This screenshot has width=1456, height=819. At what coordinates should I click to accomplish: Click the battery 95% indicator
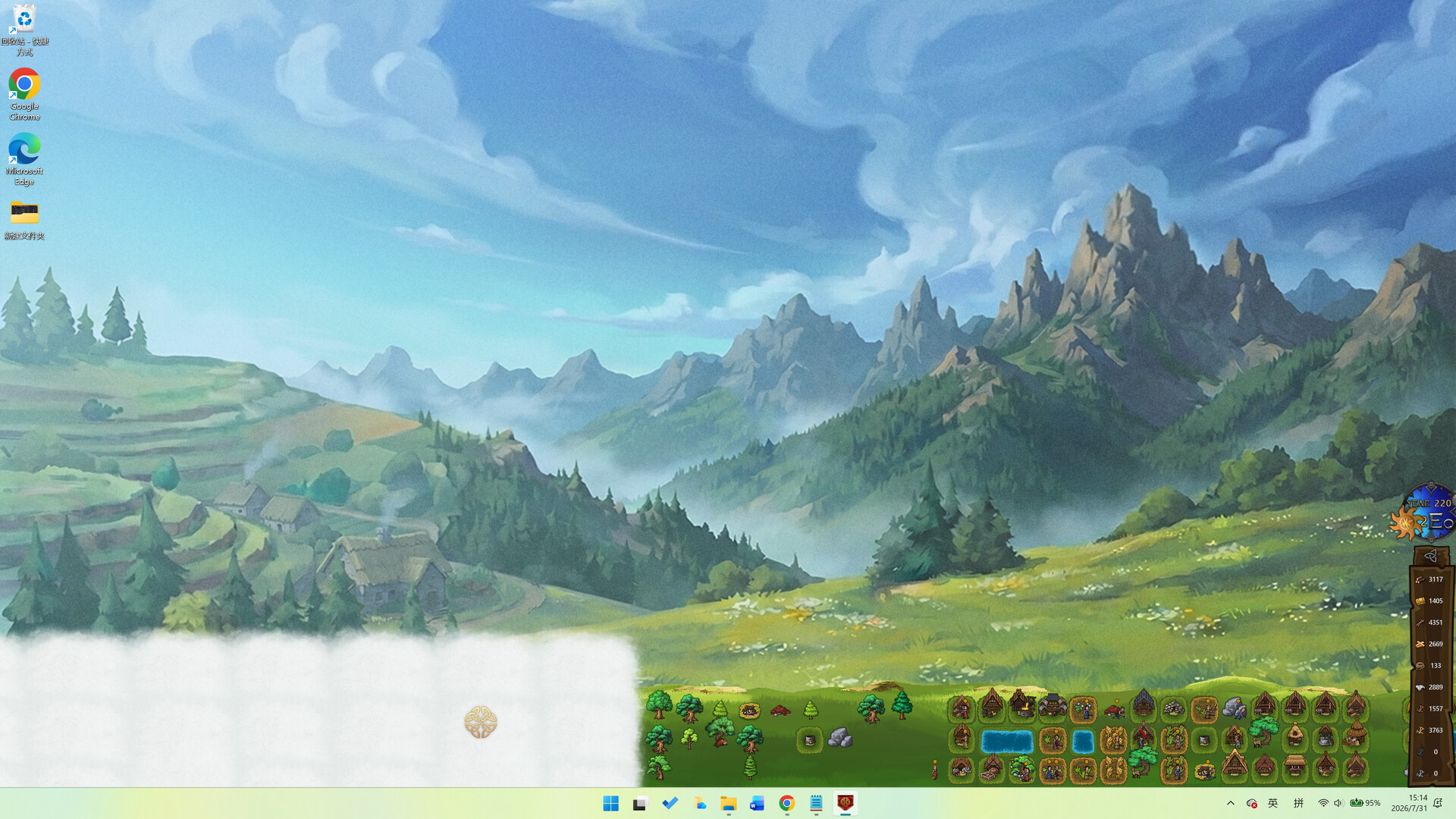[x=1365, y=803]
